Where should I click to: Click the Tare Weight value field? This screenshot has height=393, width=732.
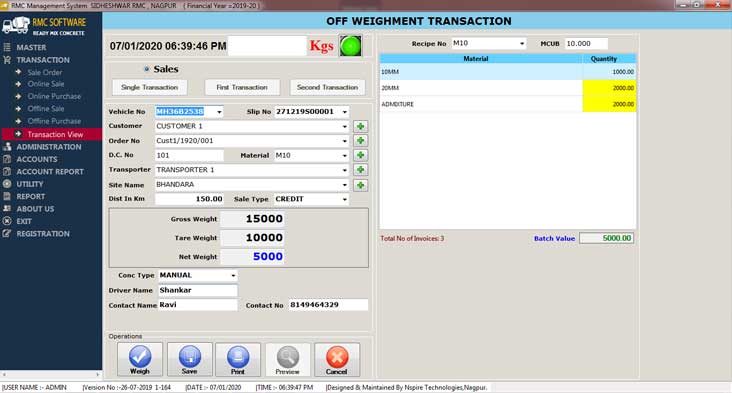click(253, 238)
